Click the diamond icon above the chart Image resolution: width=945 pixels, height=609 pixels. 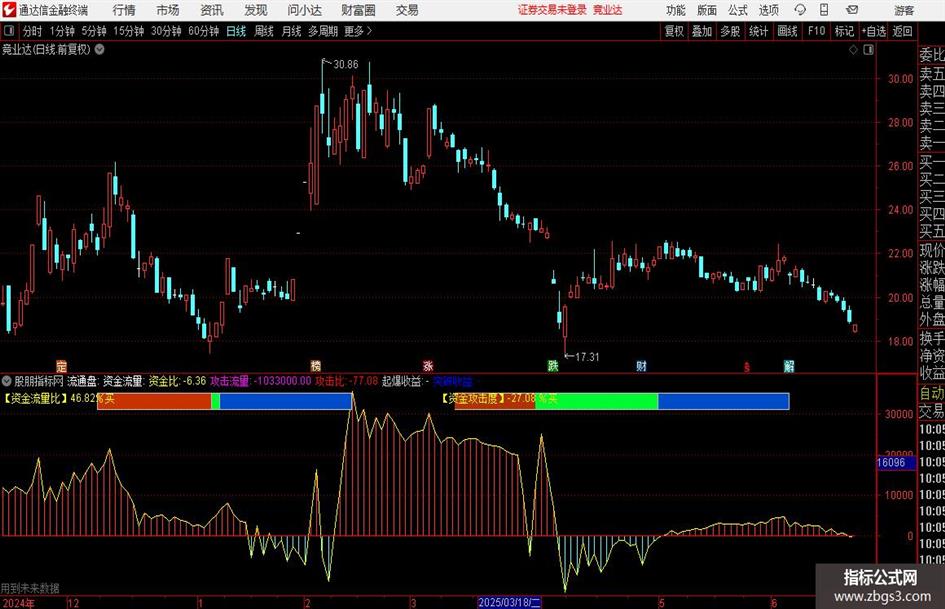point(853,50)
